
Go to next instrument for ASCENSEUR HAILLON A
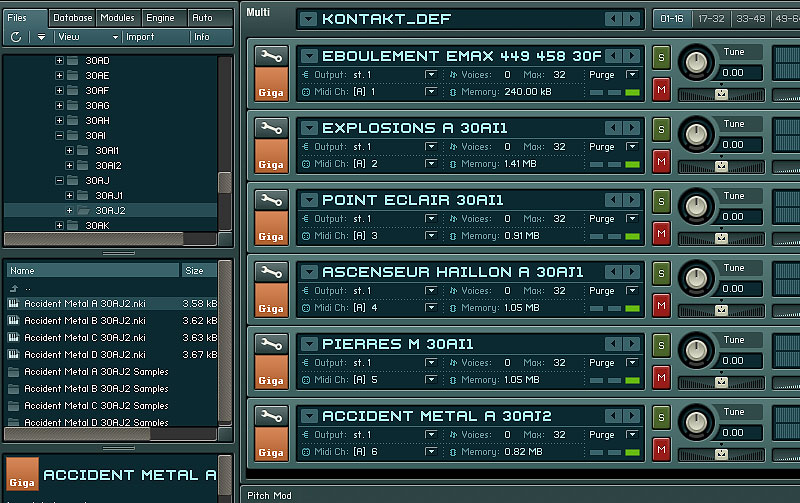tap(632, 271)
